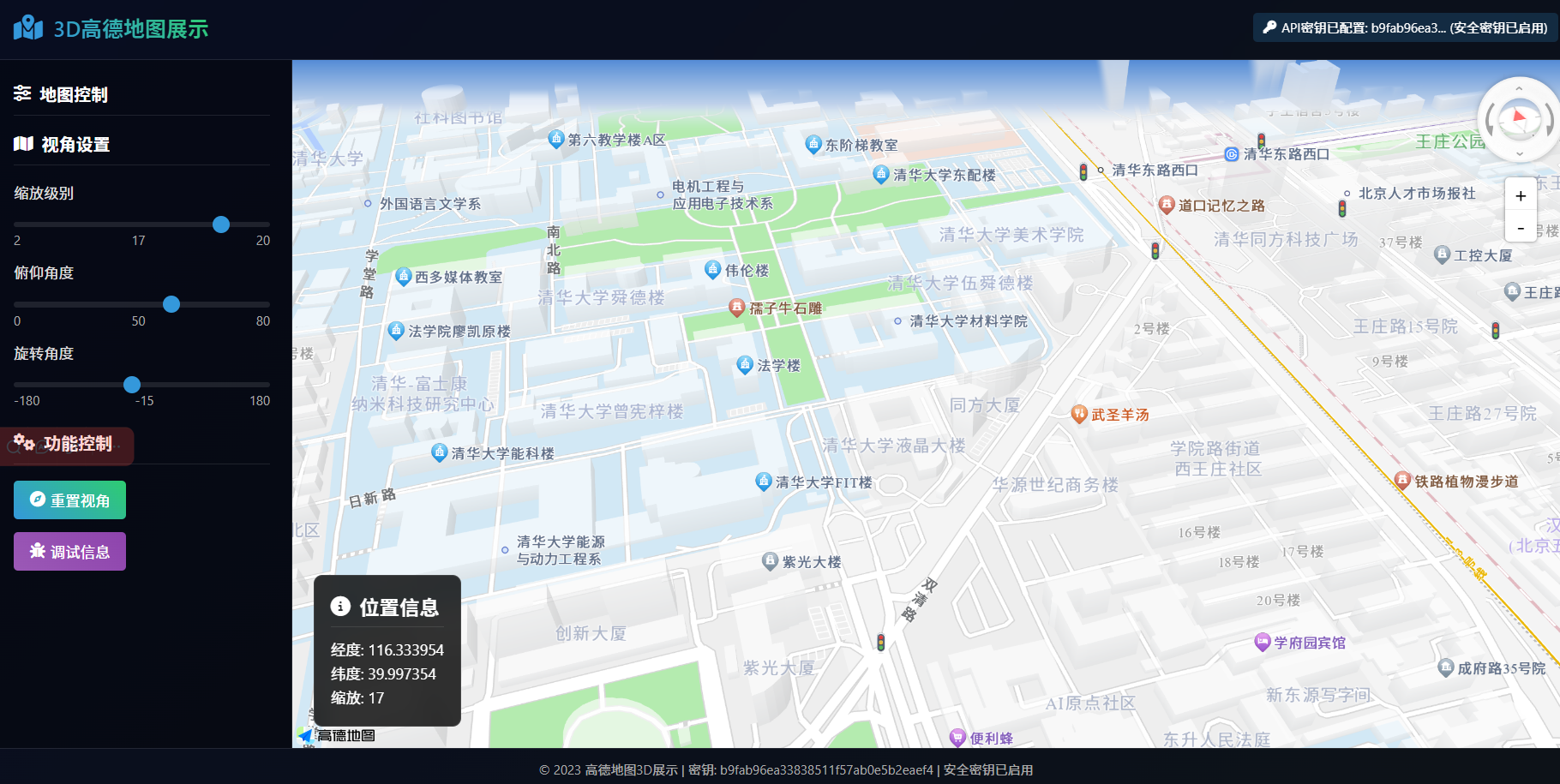
Task: Click the 俯仰角度 slider handle
Action: pos(171,304)
